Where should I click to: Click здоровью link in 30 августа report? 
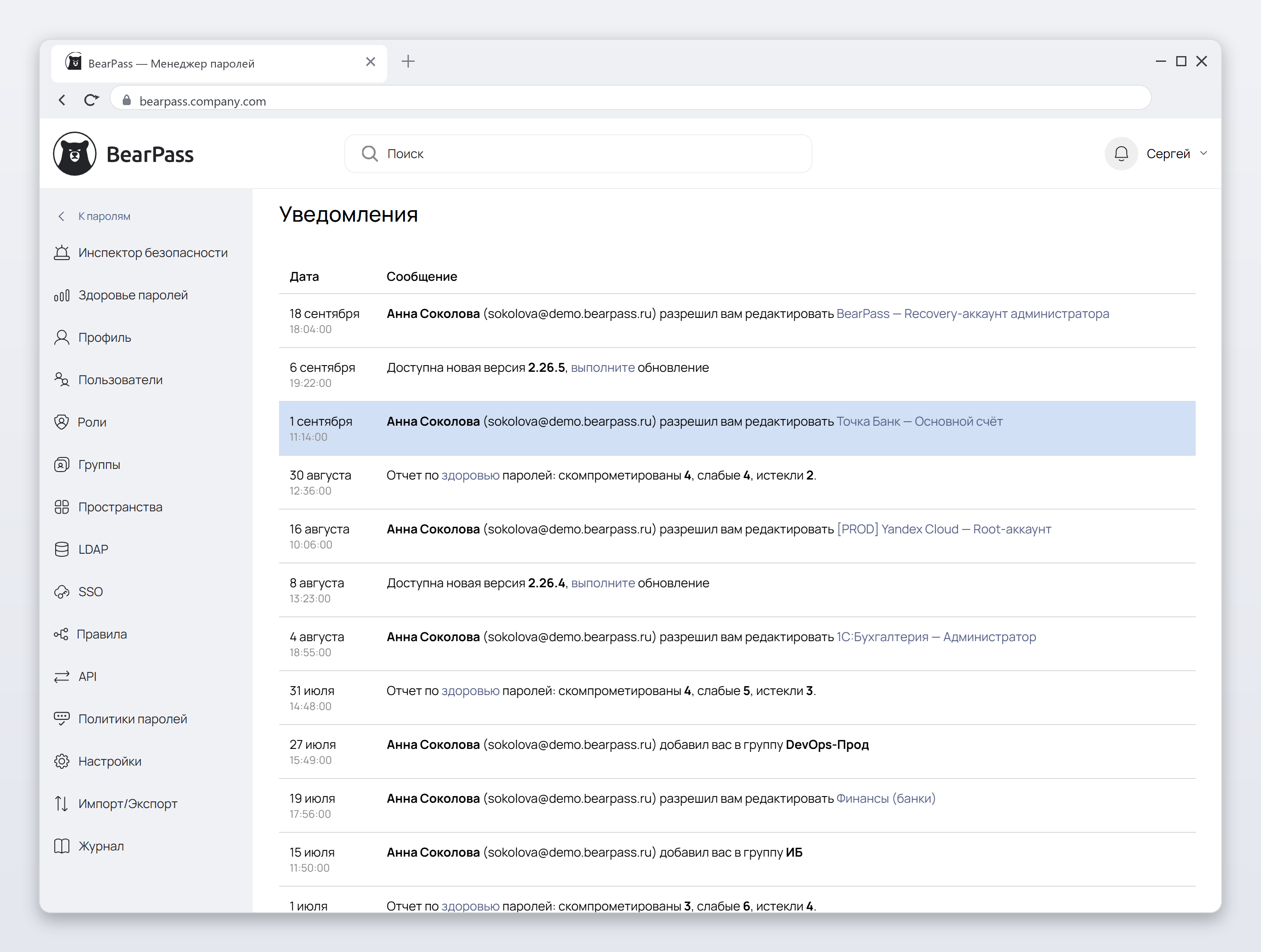pos(470,476)
